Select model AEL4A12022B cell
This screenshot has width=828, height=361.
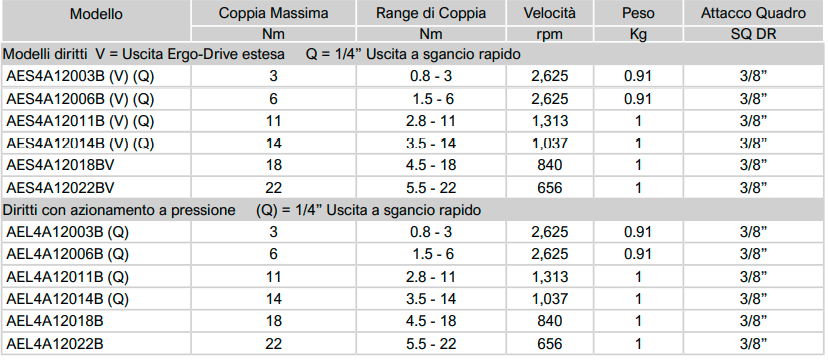pos(55,344)
